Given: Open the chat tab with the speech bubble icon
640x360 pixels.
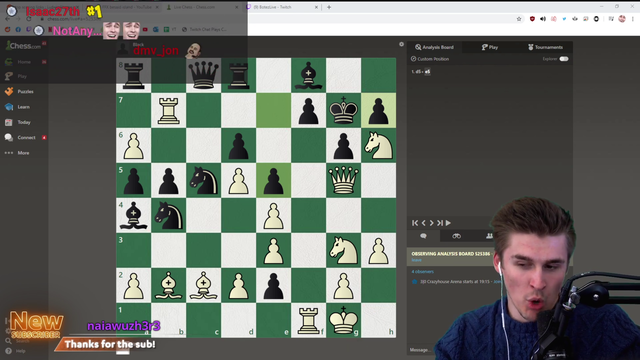Looking at the screenshot, I should [x=423, y=236].
